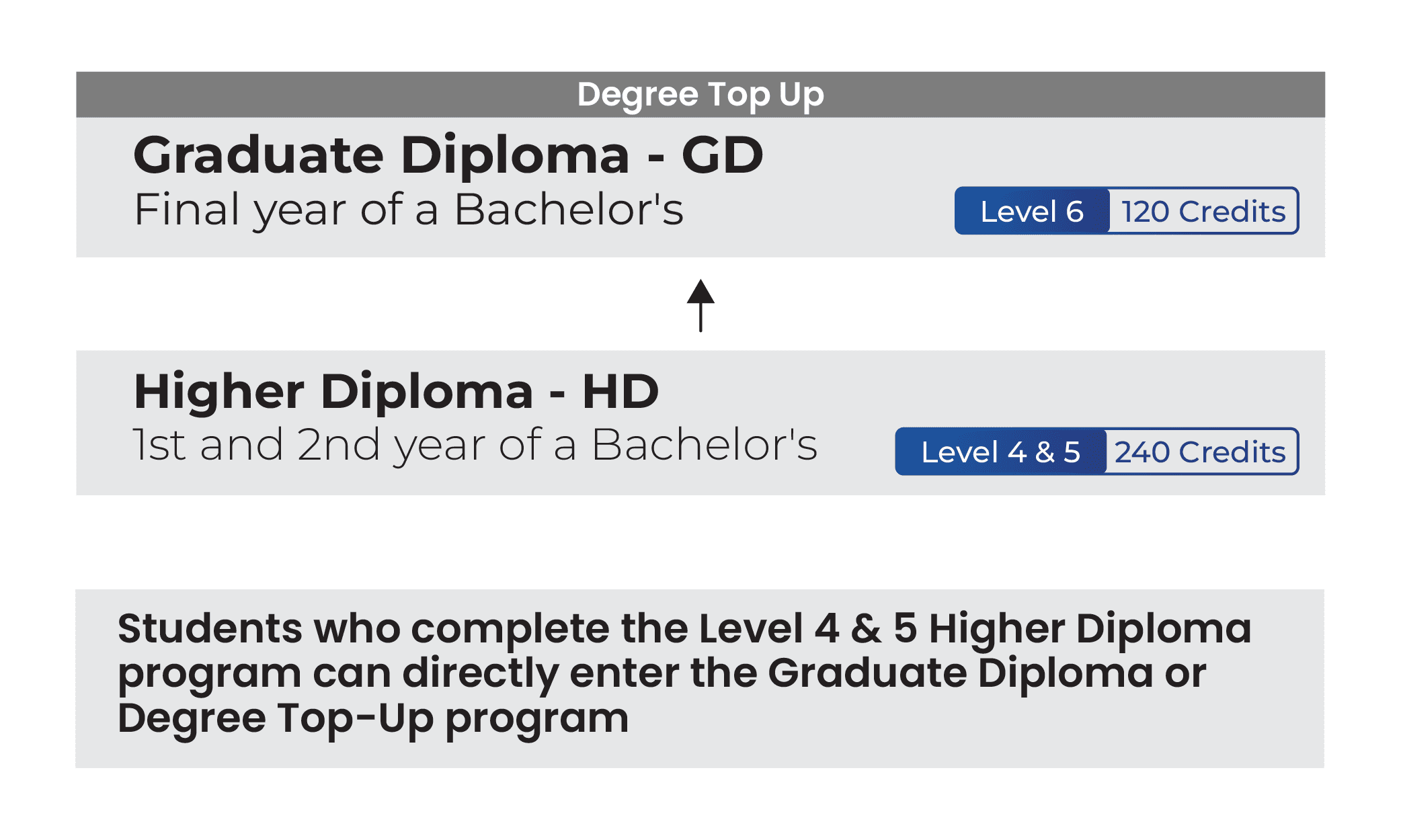This screenshot has height=840, width=1401.
Task: Click the word 'complete' in the bottom note
Action: point(510,629)
